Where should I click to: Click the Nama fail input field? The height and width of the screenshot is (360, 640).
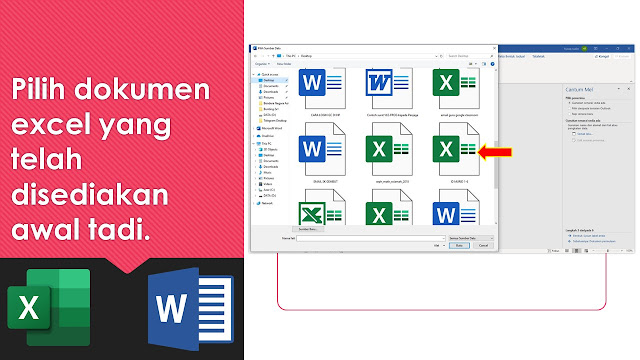tap(371, 238)
